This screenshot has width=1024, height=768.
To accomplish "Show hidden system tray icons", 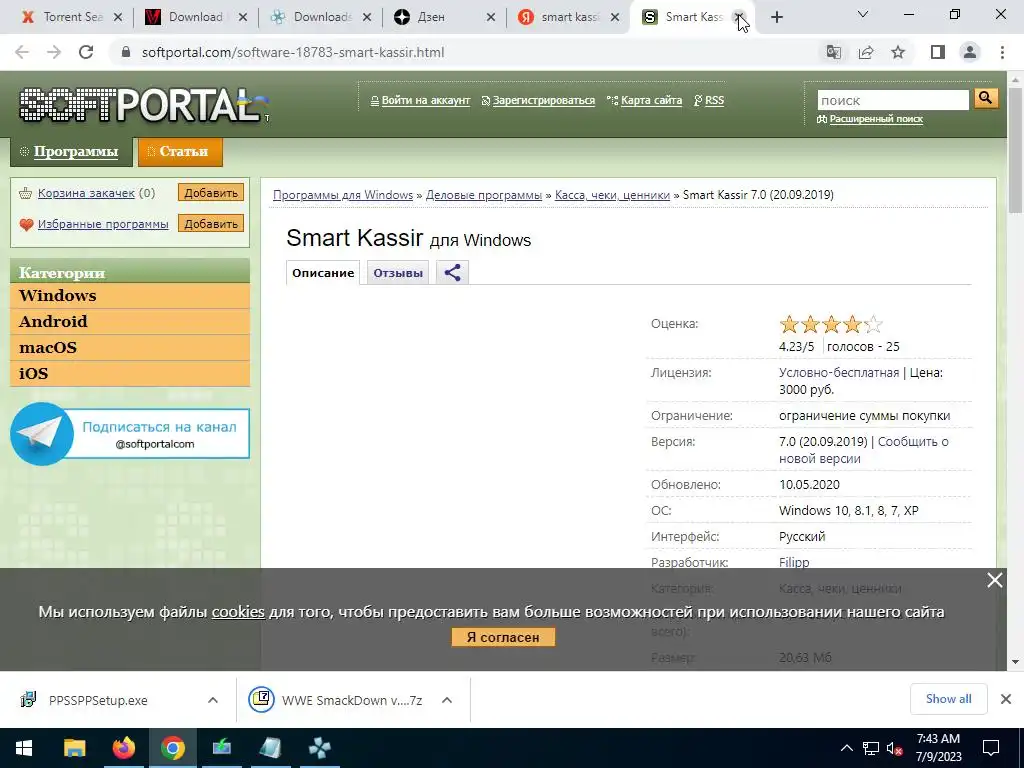I will [x=846, y=748].
